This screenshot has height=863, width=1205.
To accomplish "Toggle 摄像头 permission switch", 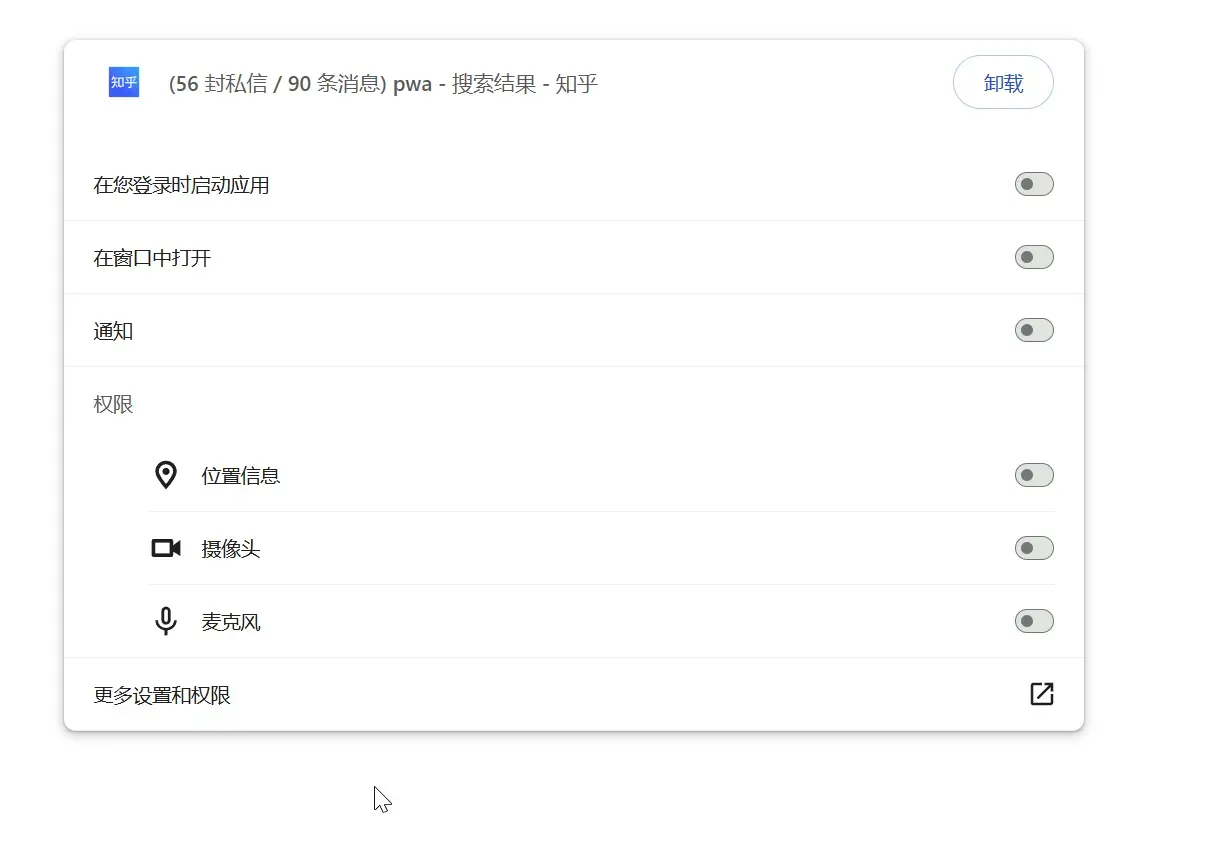I will coord(1034,548).
